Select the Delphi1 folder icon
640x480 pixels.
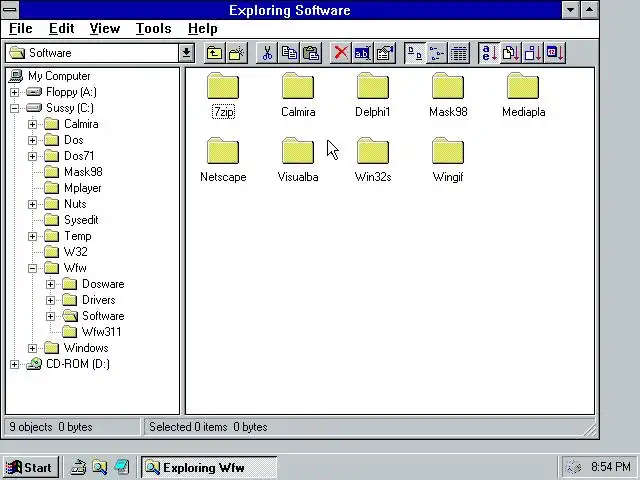(x=373, y=86)
